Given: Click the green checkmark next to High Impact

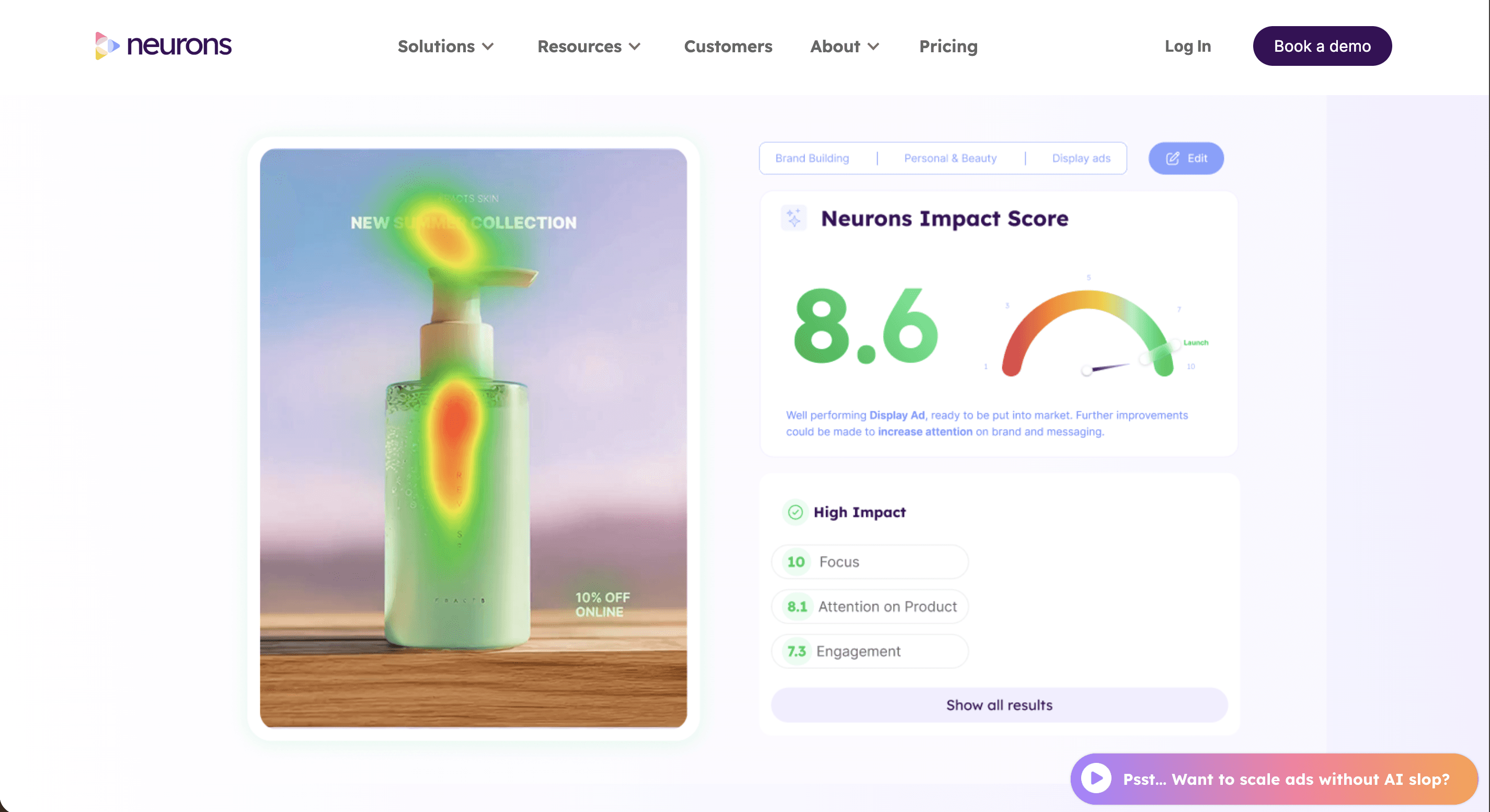Looking at the screenshot, I should tap(795, 512).
